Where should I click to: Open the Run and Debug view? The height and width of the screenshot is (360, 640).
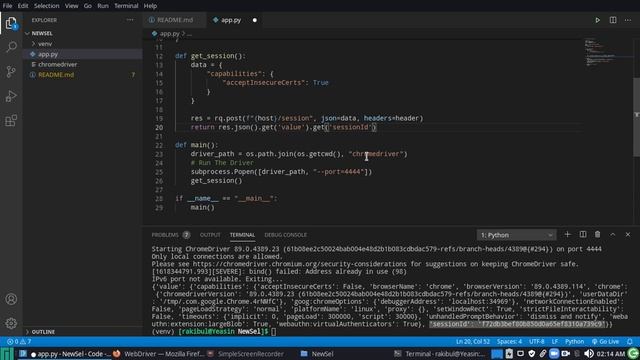11,96
